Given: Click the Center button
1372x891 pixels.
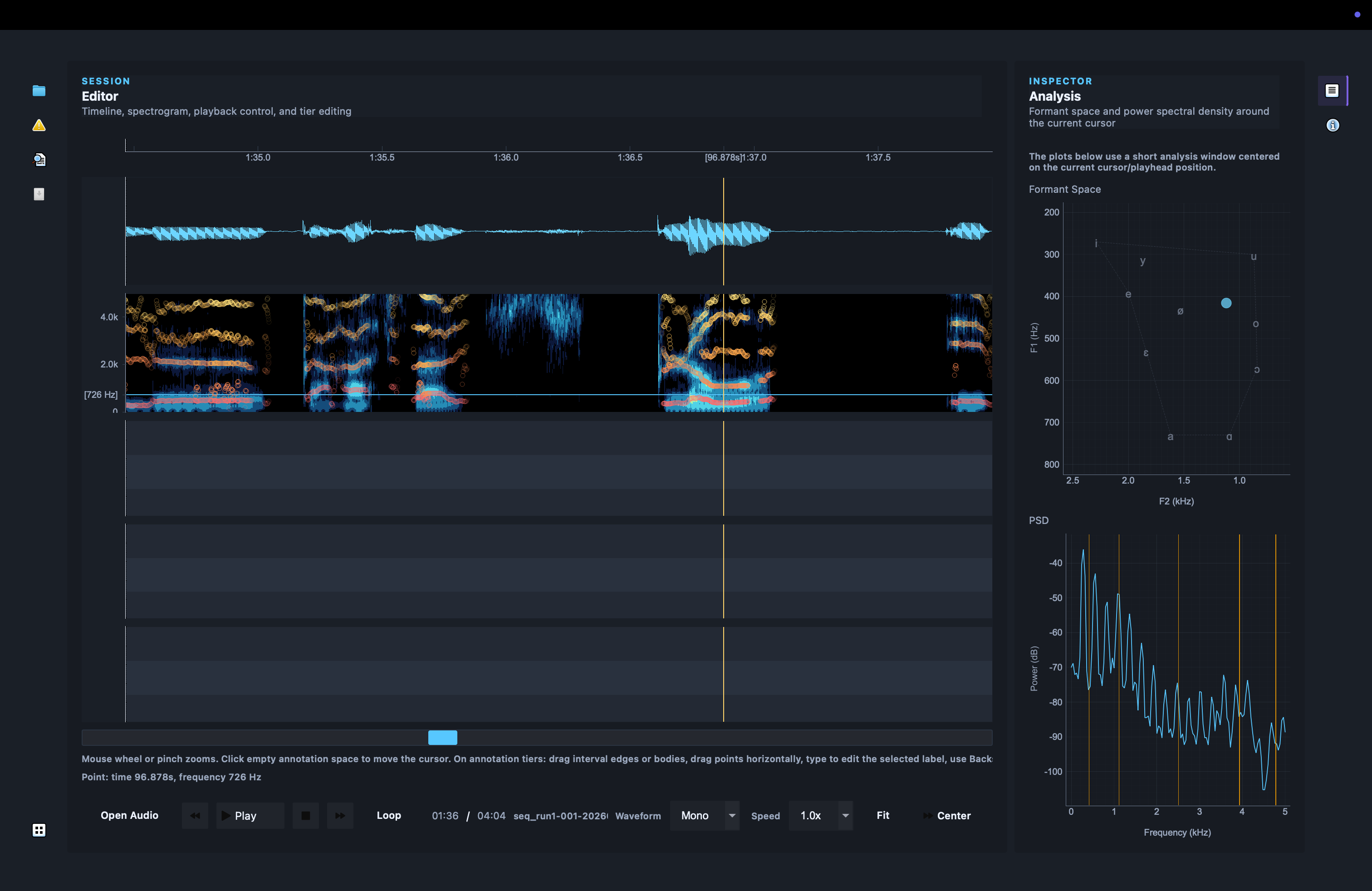Looking at the screenshot, I should point(947,816).
